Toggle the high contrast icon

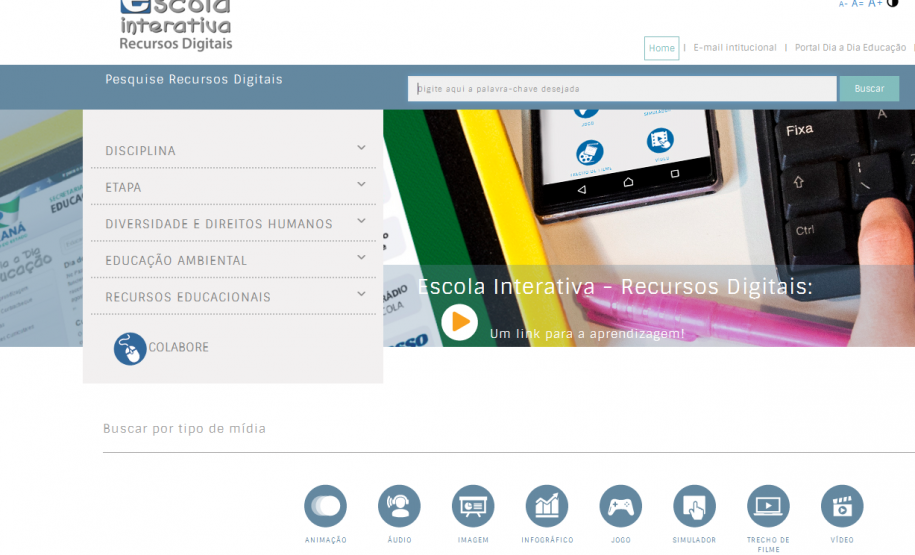pyautogui.click(x=892, y=3)
